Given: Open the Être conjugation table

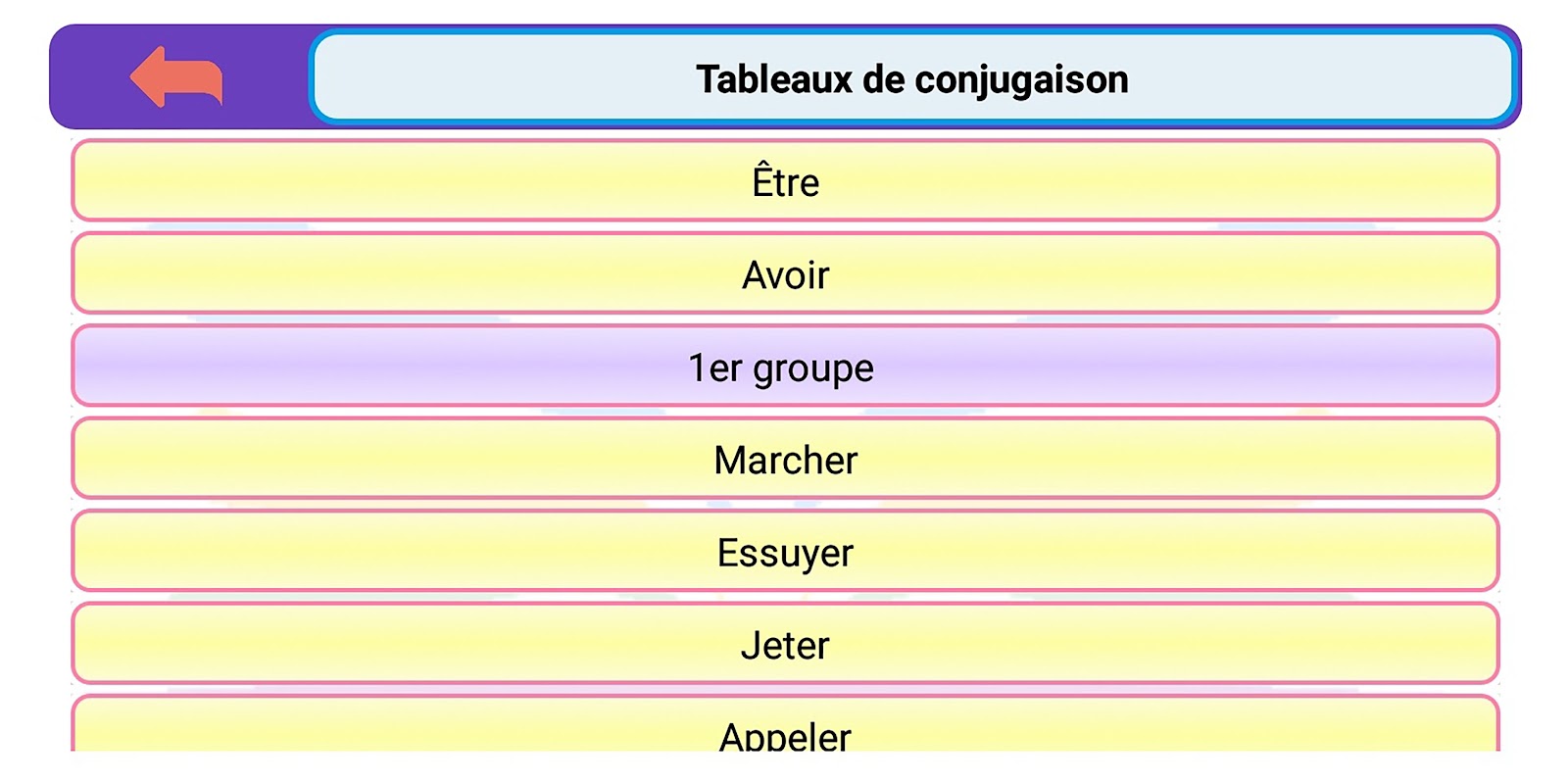Looking at the screenshot, I should 785,181.
